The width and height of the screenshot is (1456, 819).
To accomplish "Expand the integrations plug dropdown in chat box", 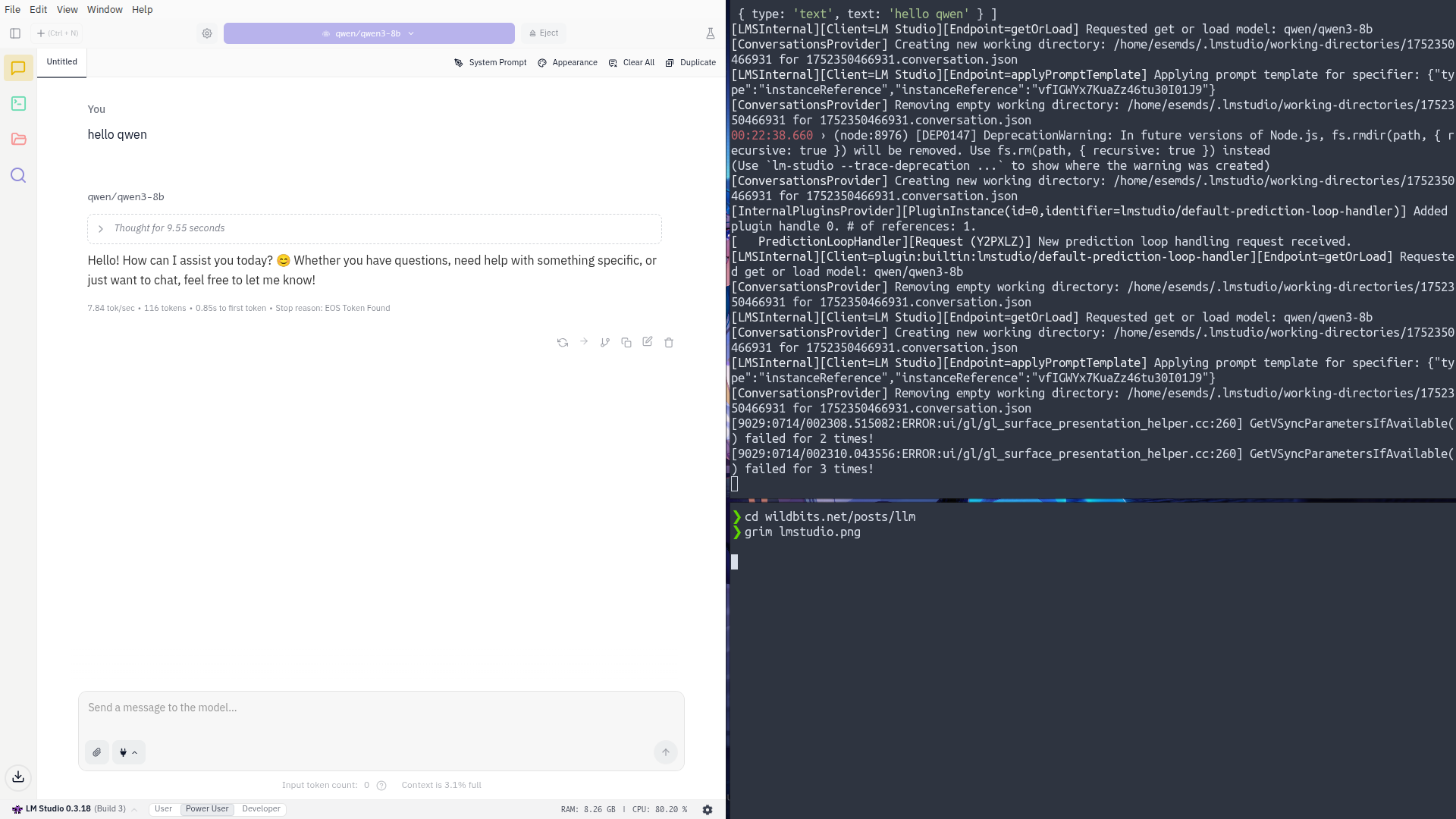I will pos(128,752).
